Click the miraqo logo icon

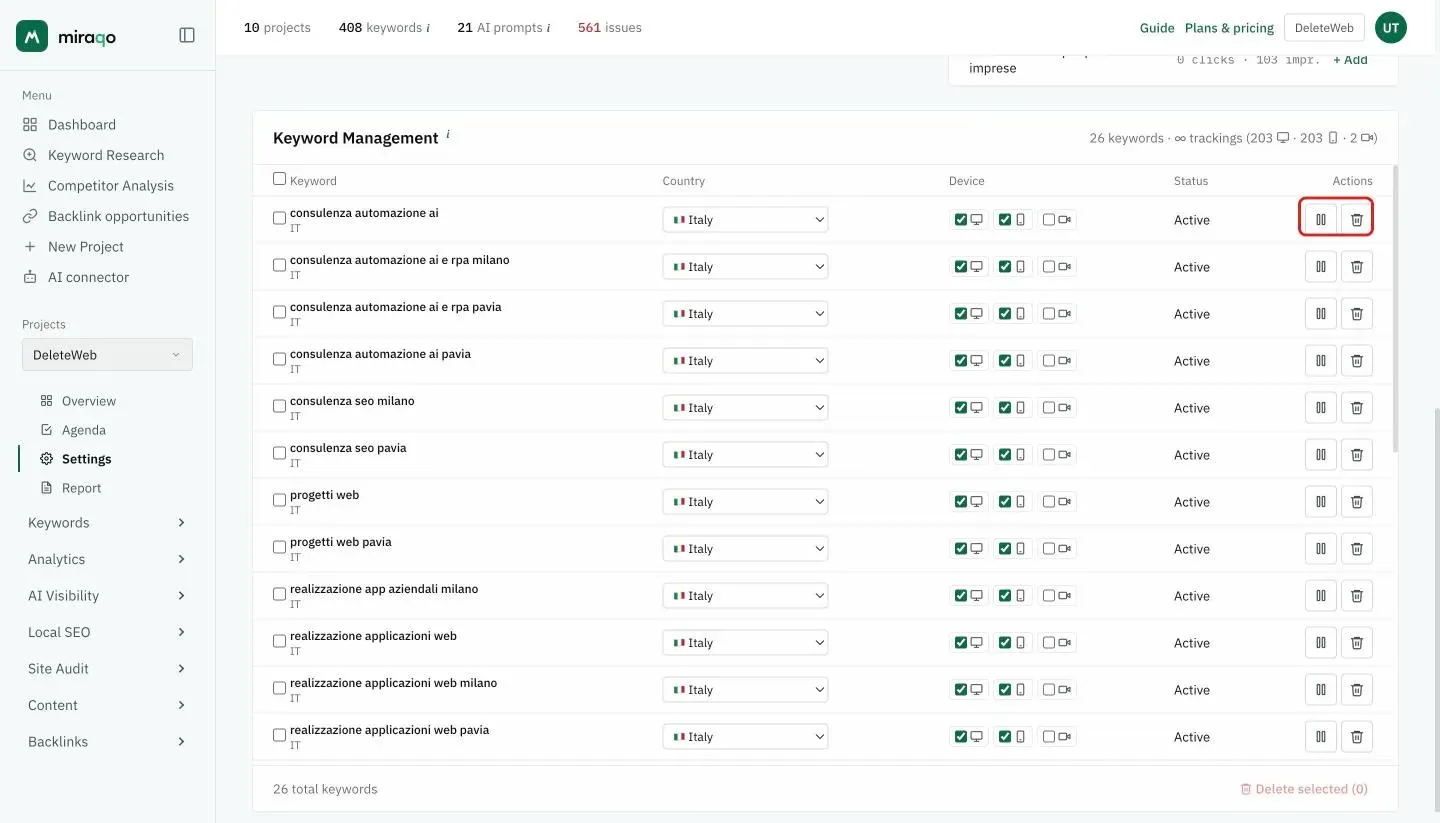(32, 36)
